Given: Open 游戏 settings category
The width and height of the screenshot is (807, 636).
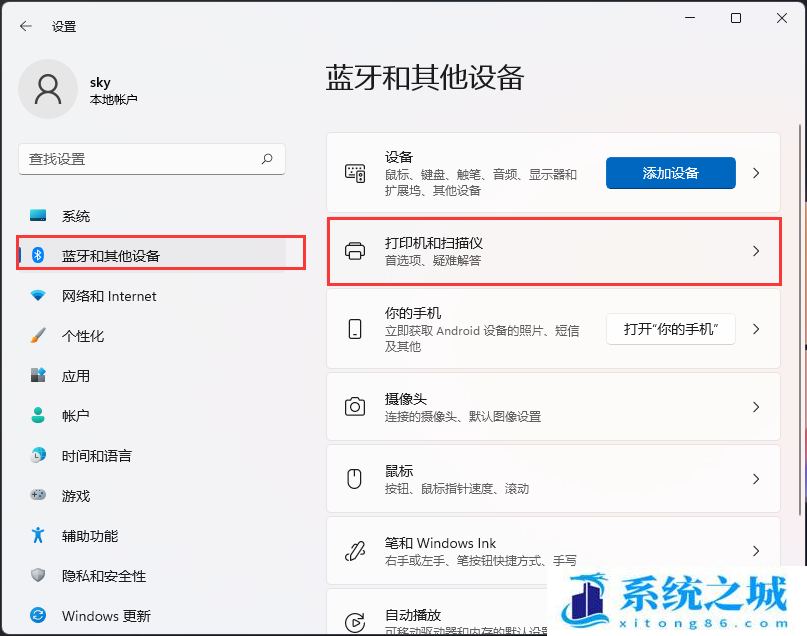Looking at the screenshot, I should pos(152,496).
